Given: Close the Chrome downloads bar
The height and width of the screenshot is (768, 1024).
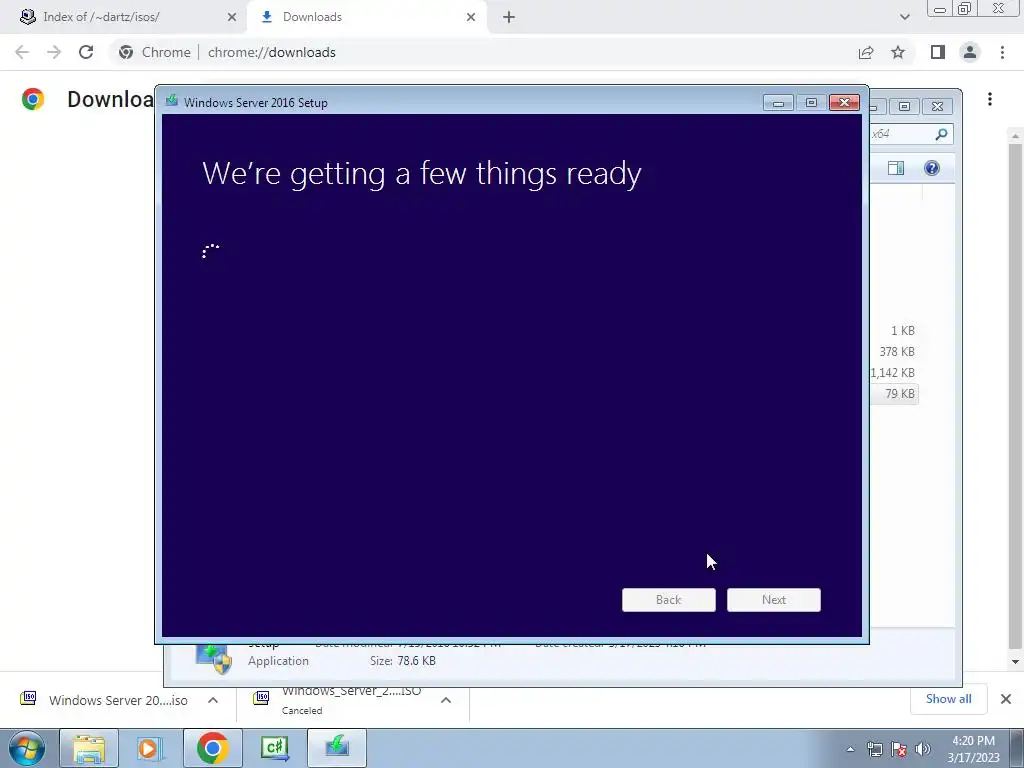Looking at the screenshot, I should pos(1006,699).
